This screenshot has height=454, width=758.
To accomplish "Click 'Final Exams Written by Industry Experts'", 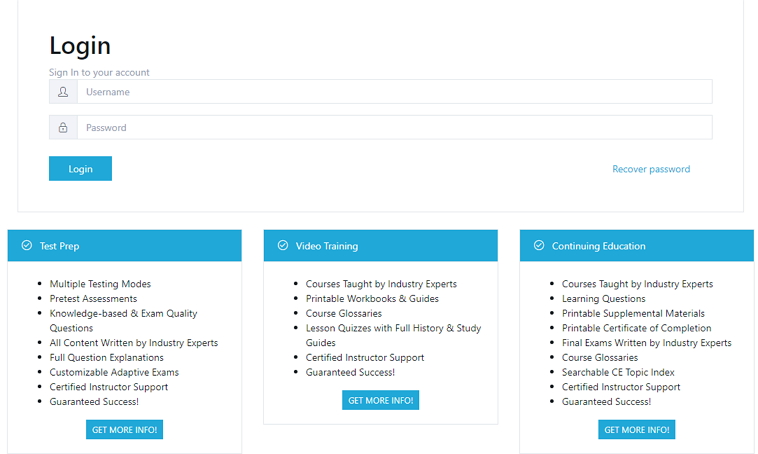I will pyautogui.click(x=646, y=343).
